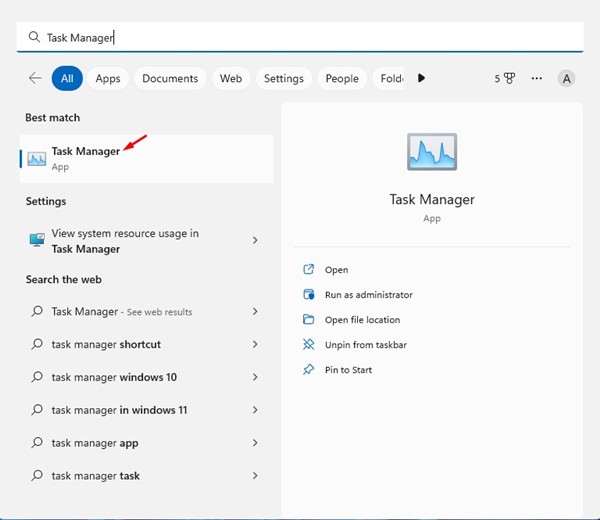Select the task manager app suggestion
Viewport: 600px width, 520px height.
click(x=147, y=443)
